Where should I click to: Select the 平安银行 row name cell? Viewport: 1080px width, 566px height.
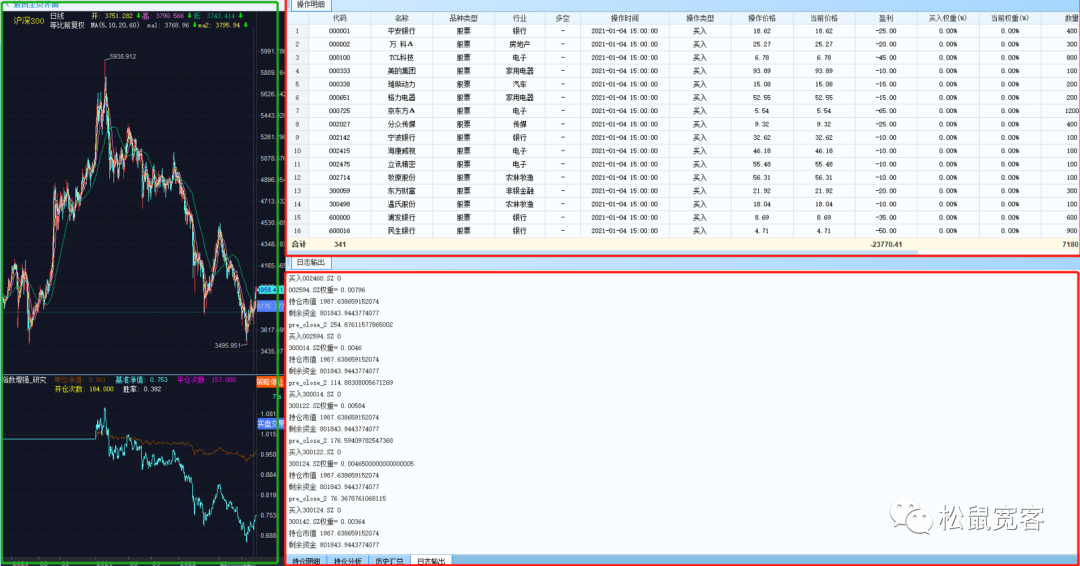[402, 31]
